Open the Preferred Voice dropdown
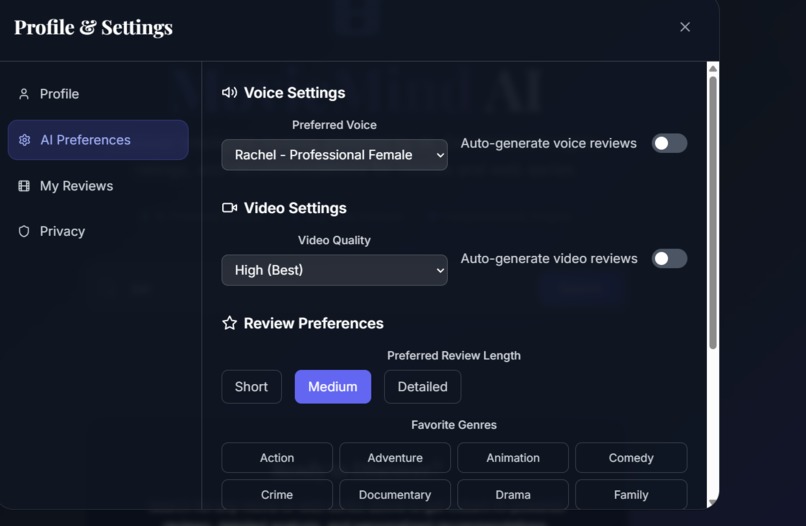806x526 pixels. coord(334,155)
